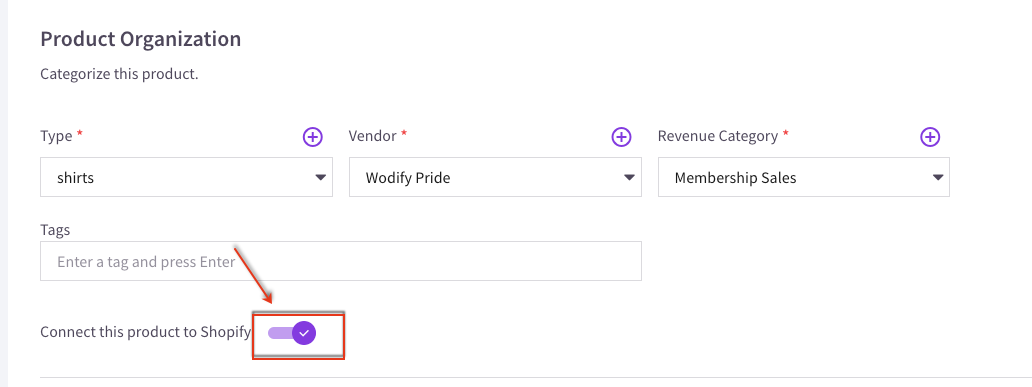
Task: Toggle the Connect to Shopify switch
Action: (x=292, y=333)
